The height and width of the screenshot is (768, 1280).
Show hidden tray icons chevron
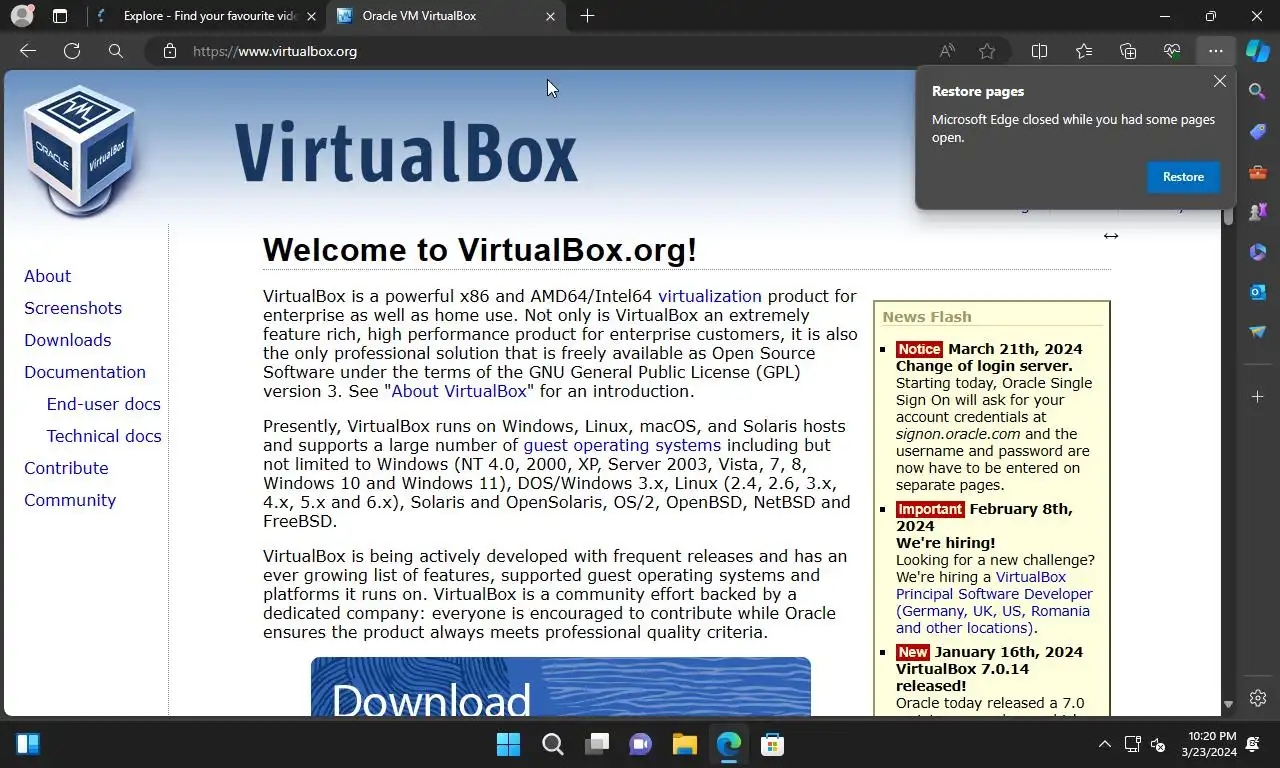(x=1105, y=744)
